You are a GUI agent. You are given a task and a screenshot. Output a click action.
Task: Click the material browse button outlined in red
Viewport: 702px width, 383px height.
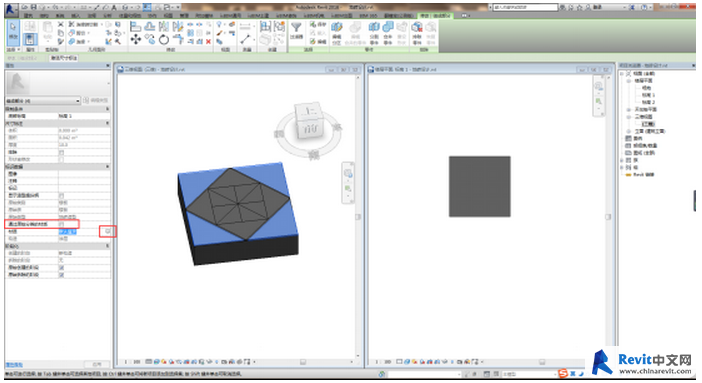[107, 231]
